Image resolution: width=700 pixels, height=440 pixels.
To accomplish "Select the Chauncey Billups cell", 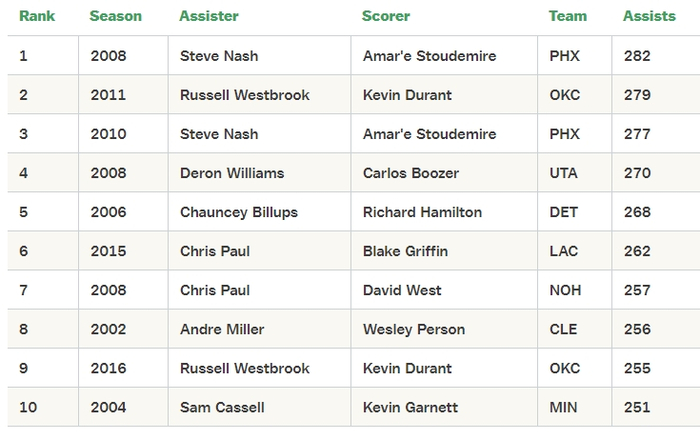I will tap(238, 212).
